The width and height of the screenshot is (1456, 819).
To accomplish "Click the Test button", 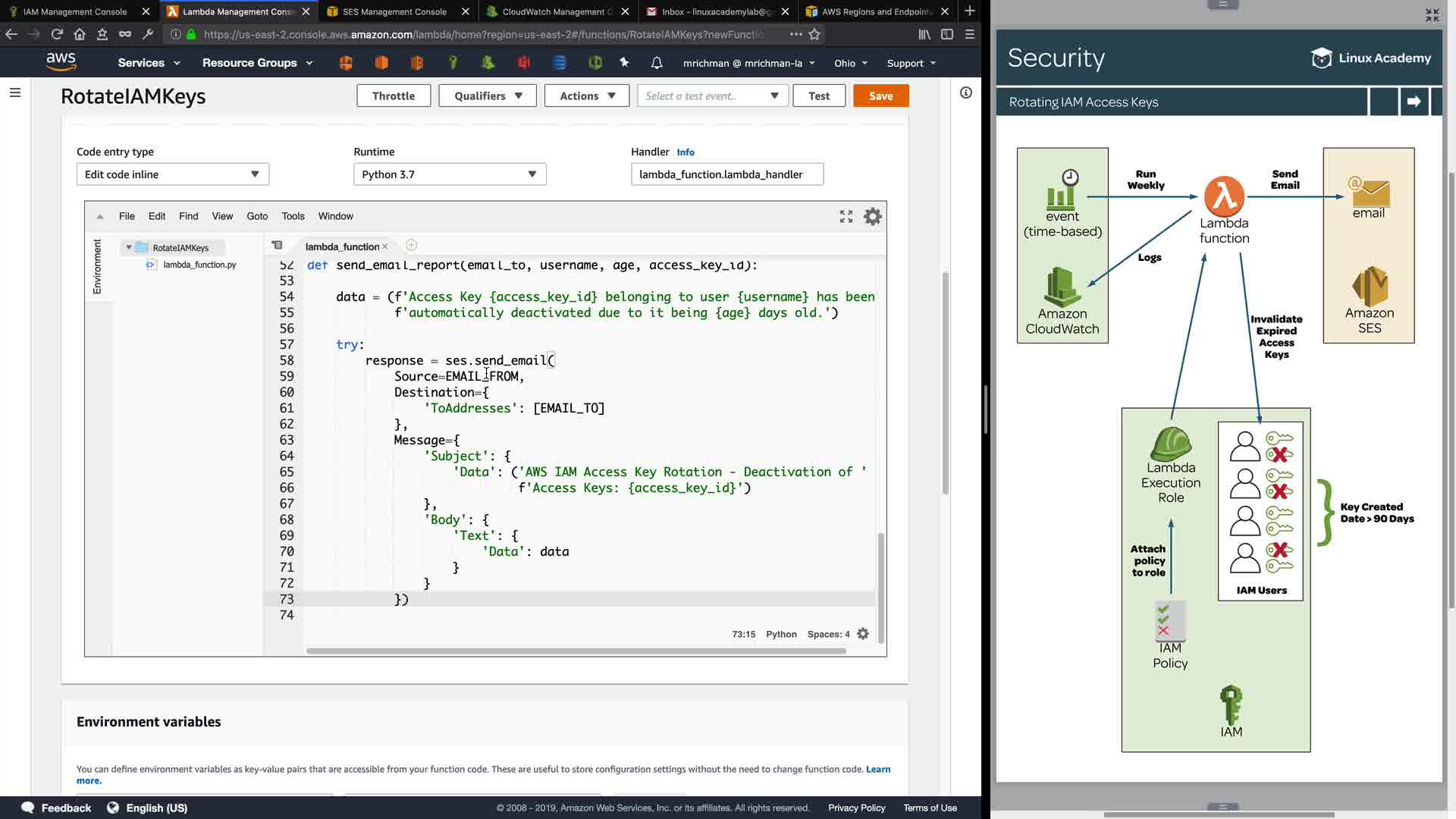I will [x=819, y=96].
